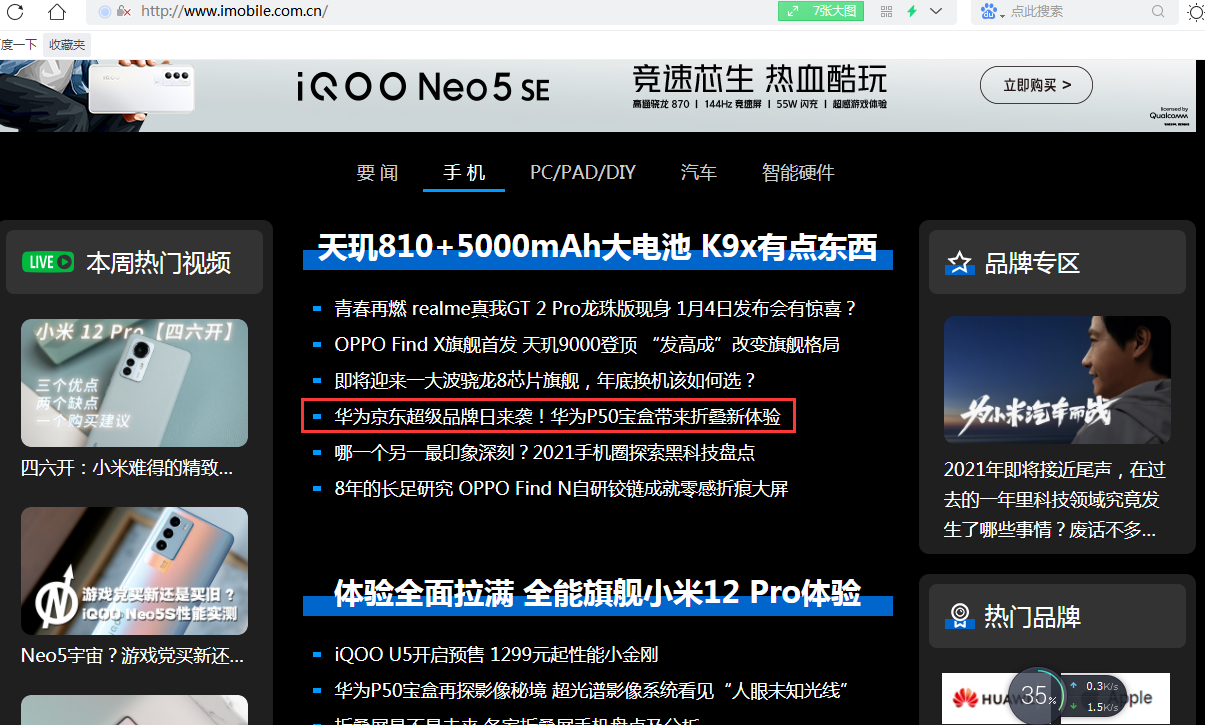
Task: Reload the page with refresh icon
Action: click(x=15, y=12)
